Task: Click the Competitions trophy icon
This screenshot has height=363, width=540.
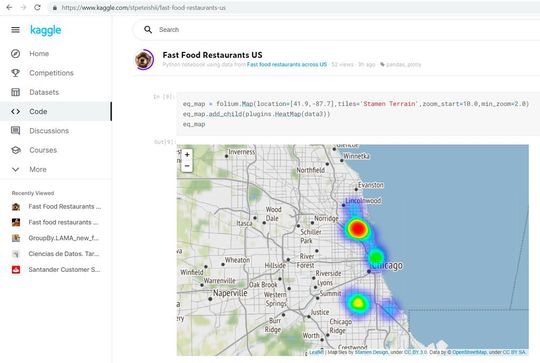Action: [x=15, y=73]
